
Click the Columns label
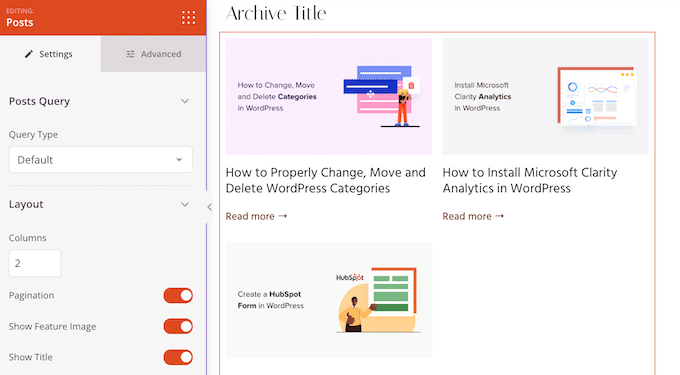[x=27, y=238]
